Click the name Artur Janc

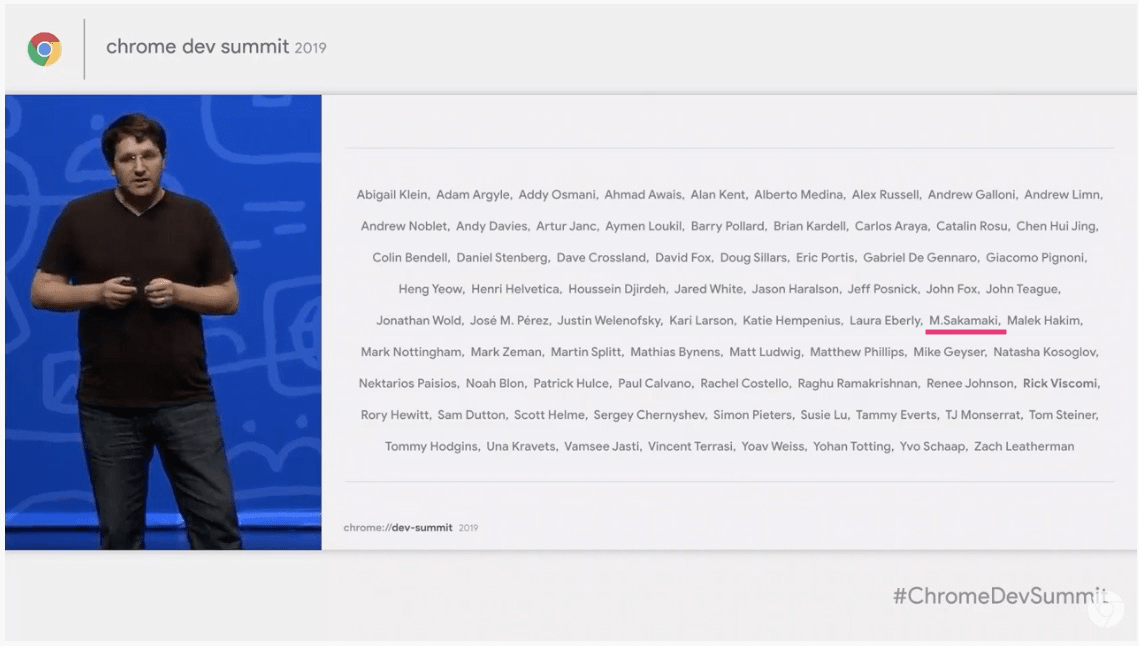tap(566, 226)
